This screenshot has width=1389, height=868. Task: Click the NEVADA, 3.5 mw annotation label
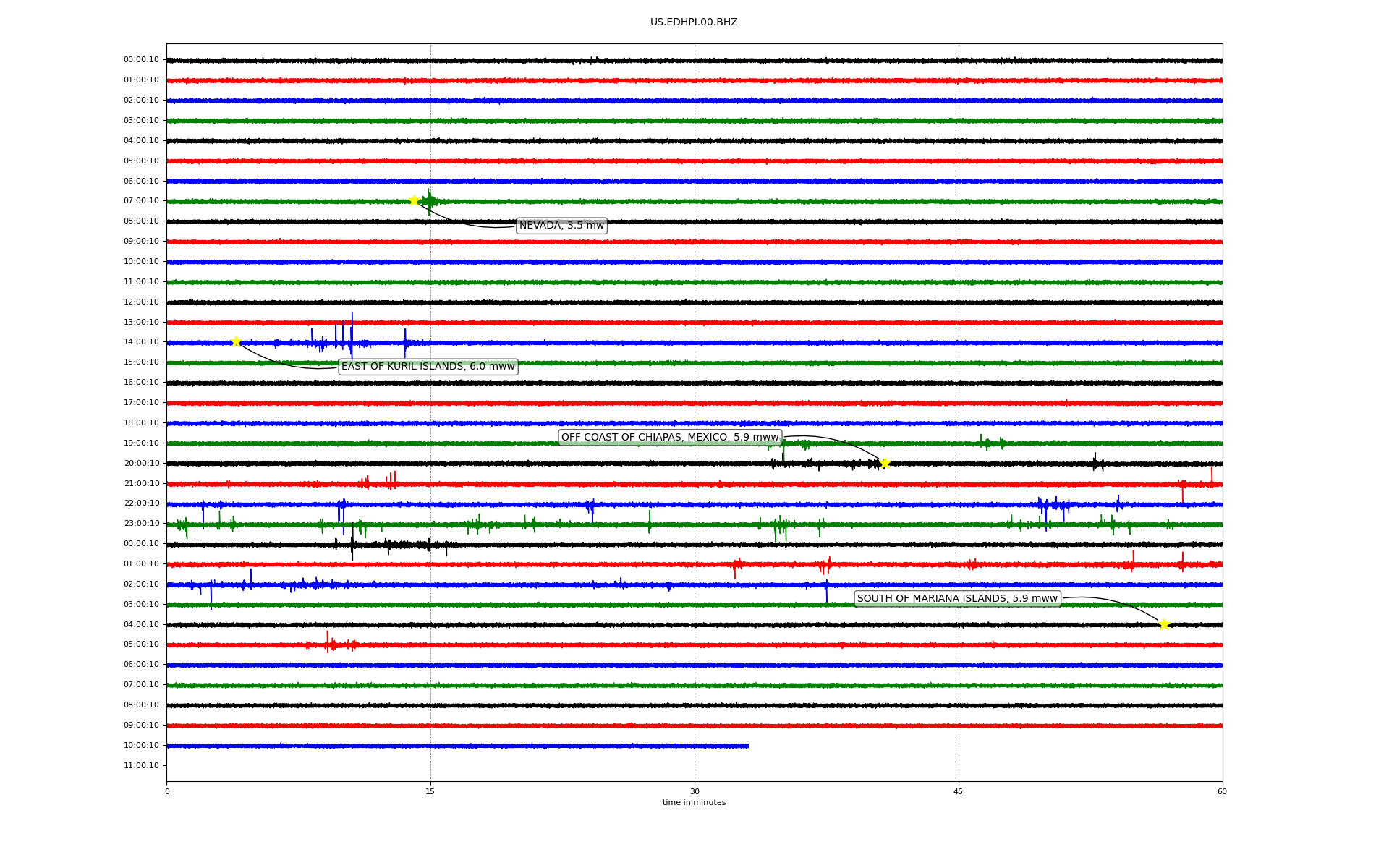coord(561,226)
